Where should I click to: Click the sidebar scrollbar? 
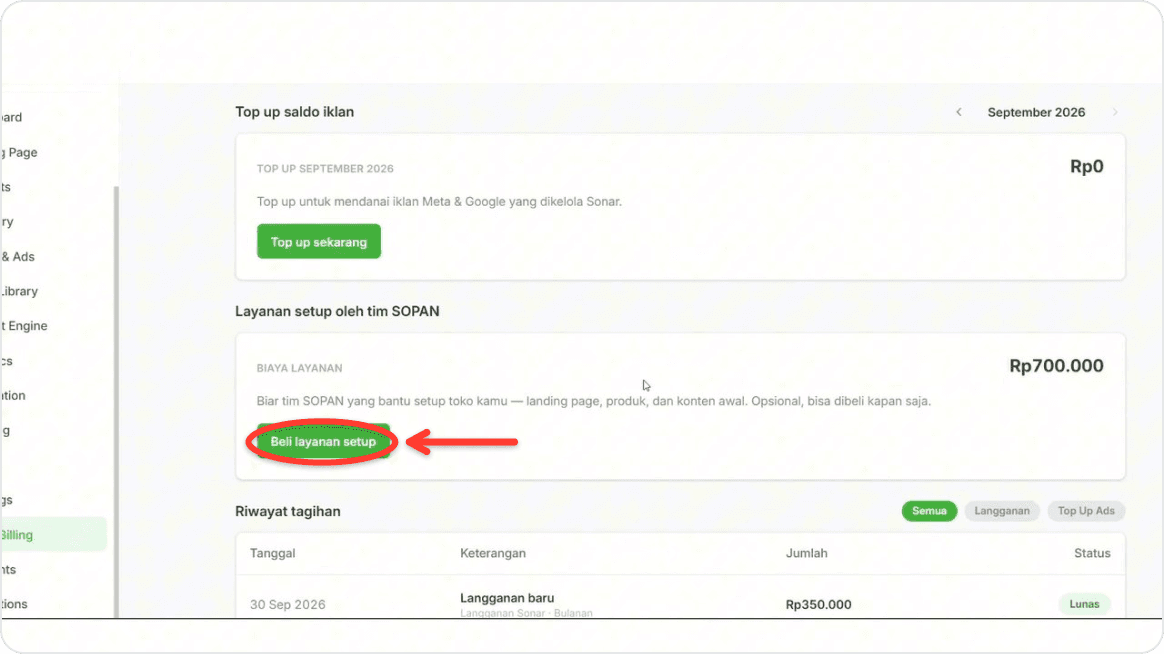(x=116, y=401)
